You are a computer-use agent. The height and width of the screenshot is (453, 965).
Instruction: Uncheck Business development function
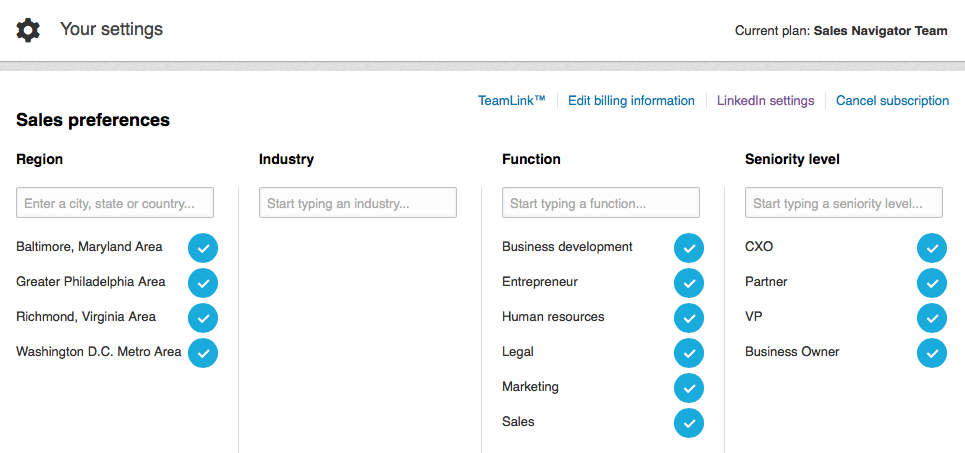[x=689, y=248]
